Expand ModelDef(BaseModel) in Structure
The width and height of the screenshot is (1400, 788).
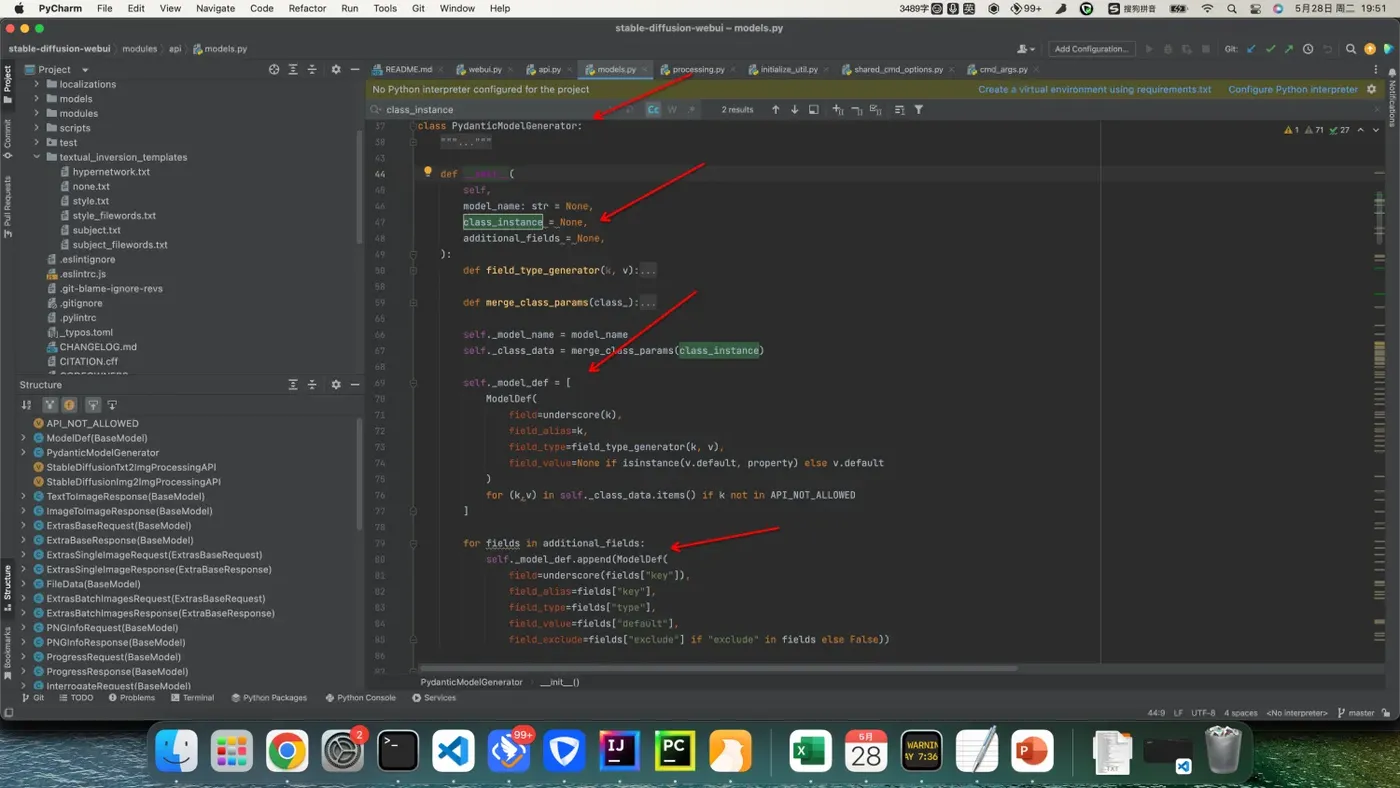pyautogui.click(x=23, y=438)
